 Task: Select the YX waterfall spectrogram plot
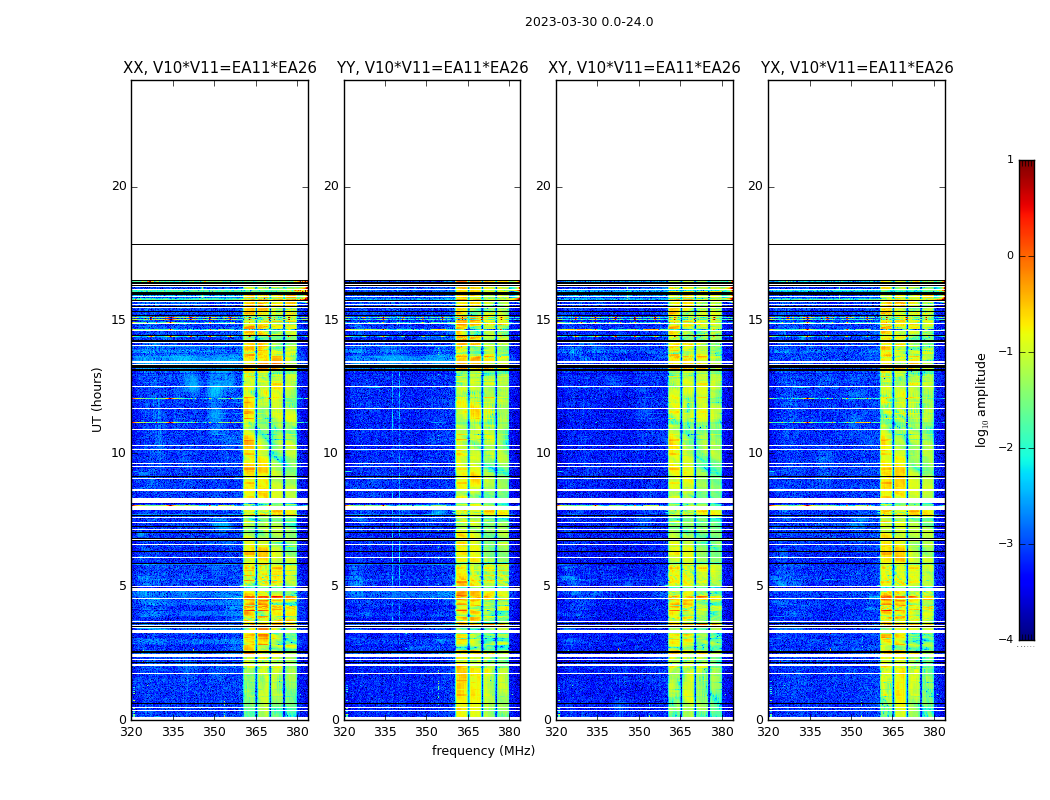coord(856,500)
